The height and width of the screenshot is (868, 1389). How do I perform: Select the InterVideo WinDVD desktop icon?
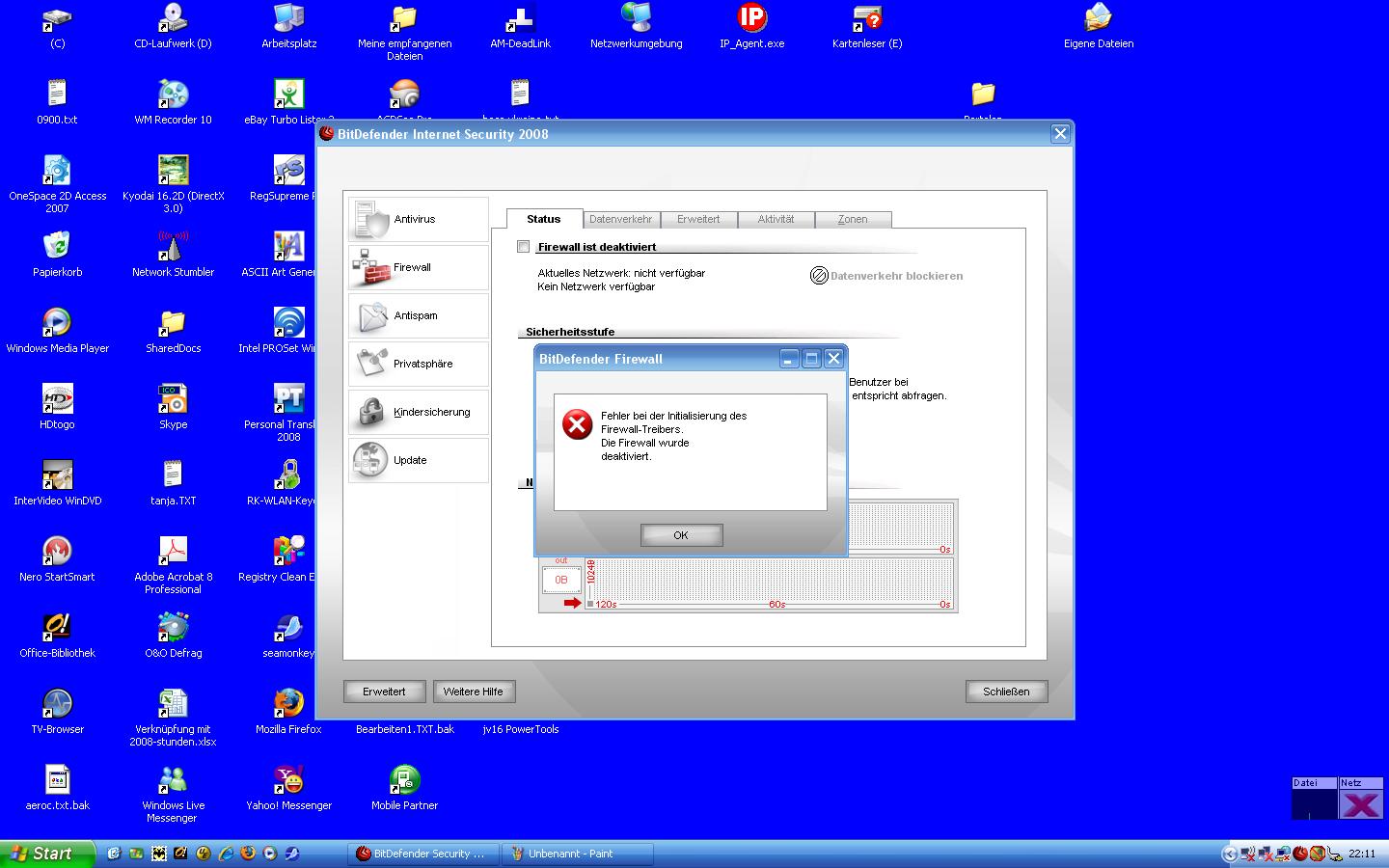click(57, 483)
